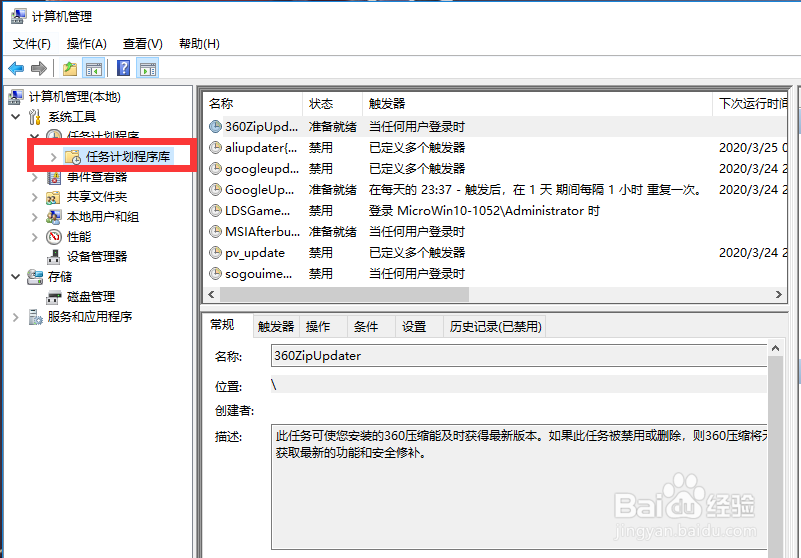Toggle the show/hide console tree icon
Image resolution: width=801 pixels, height=558 pixels.
pyautogui.click(x=94, y=68)
